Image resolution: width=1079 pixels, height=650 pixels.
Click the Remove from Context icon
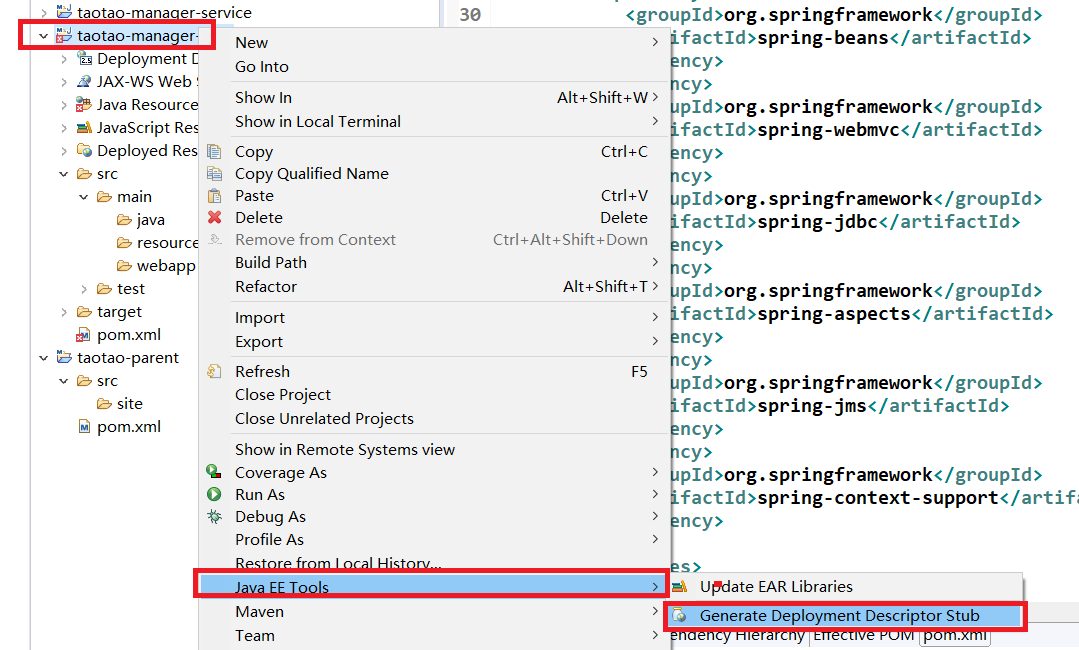click(215, 239)
